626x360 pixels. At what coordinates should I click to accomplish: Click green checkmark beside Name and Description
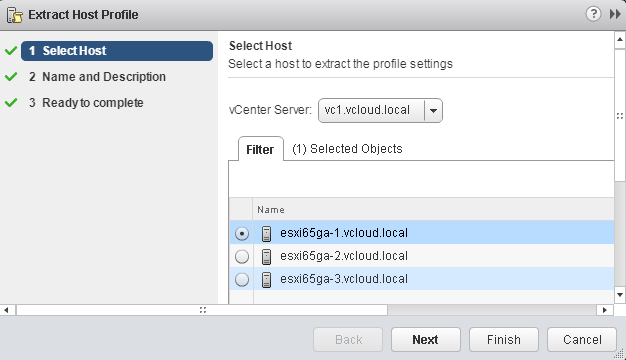click(11, 76)
